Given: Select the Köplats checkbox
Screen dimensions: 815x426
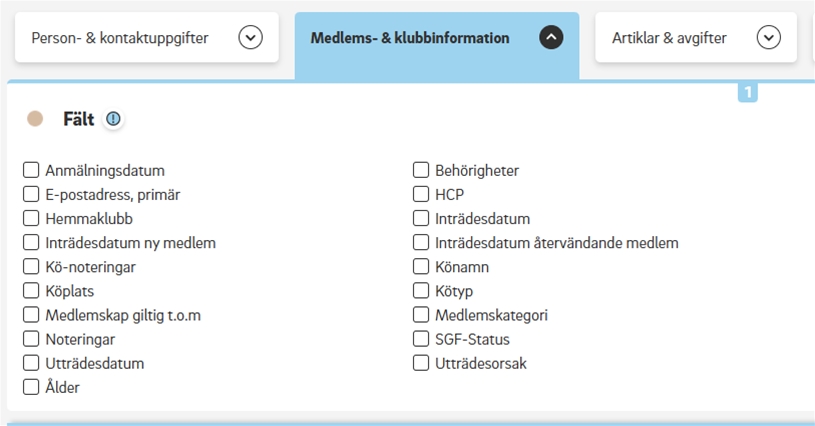Looking at the screenshot, I should [x=31, y=292].
